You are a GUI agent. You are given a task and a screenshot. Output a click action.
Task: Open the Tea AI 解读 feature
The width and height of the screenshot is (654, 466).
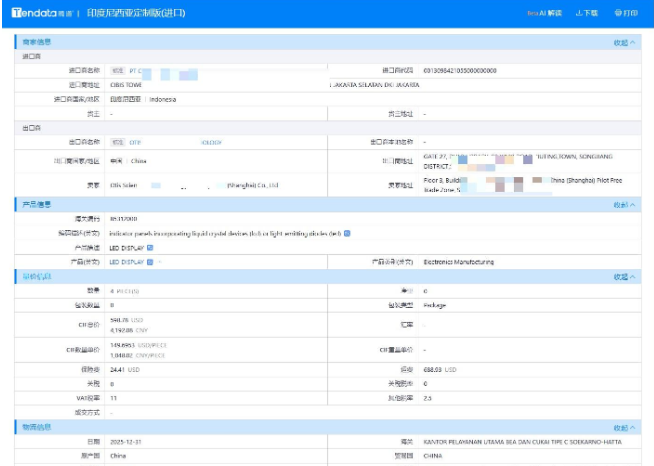(x=544, y=13)
